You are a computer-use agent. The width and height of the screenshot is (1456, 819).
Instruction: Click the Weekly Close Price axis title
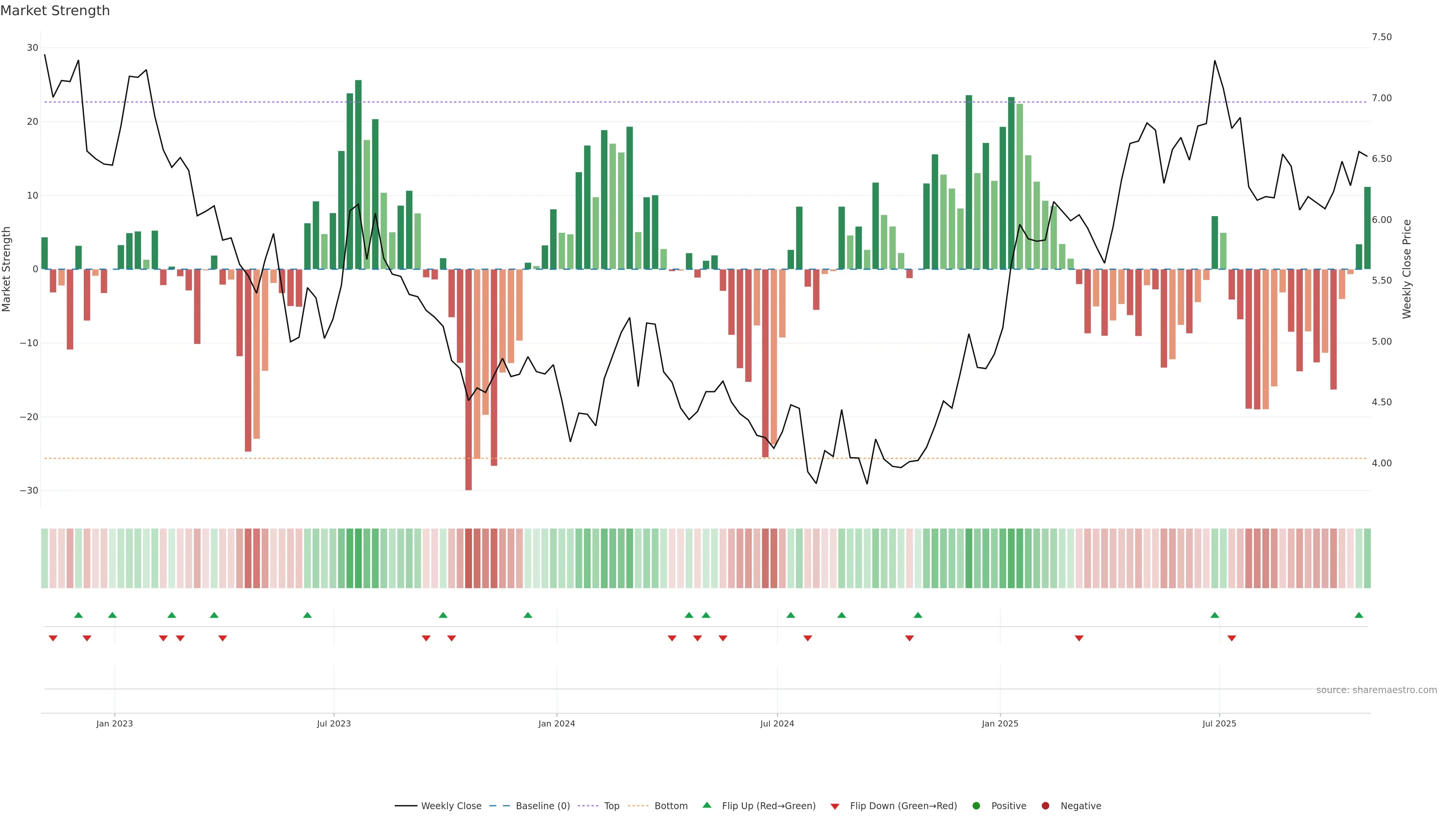coord(1407,269)
